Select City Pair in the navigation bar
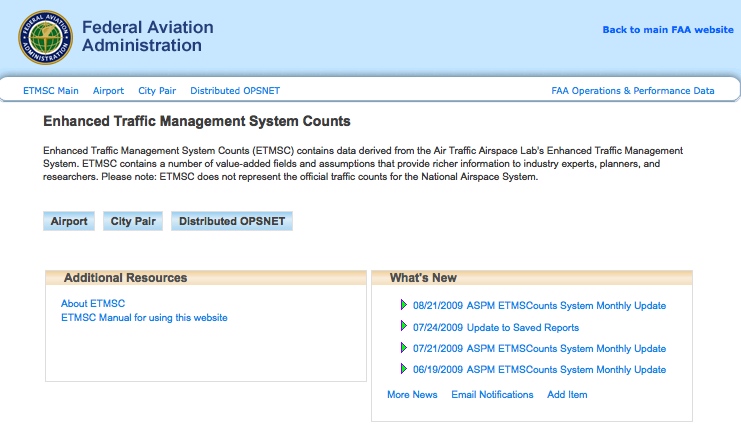The height and width of the screenshot is (441, 741). pyautogui.click(x=157, y=91)
